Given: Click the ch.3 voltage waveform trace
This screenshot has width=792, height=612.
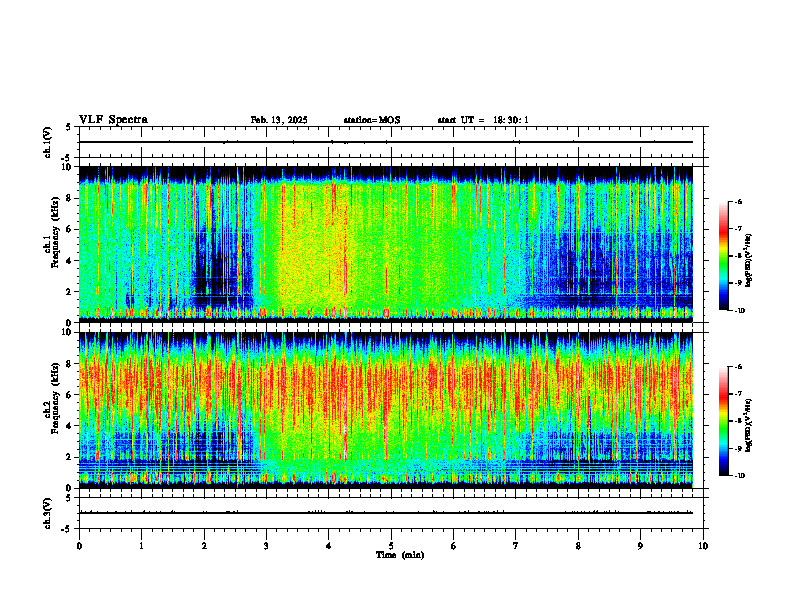Looking at the screenshot, I should [386, 513].
